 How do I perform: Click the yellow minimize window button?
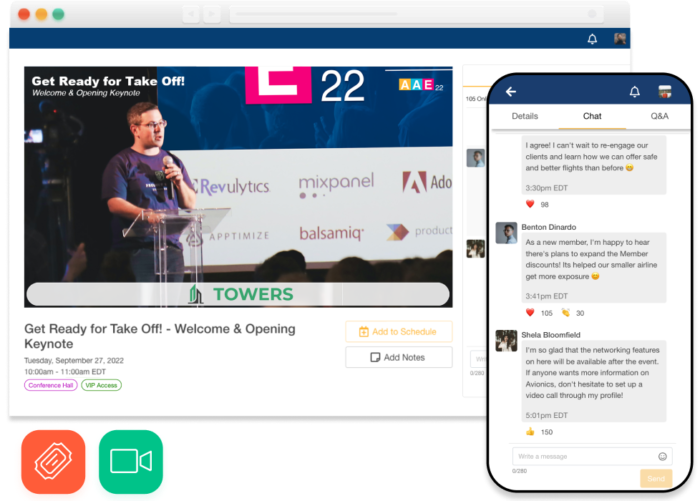42,14
